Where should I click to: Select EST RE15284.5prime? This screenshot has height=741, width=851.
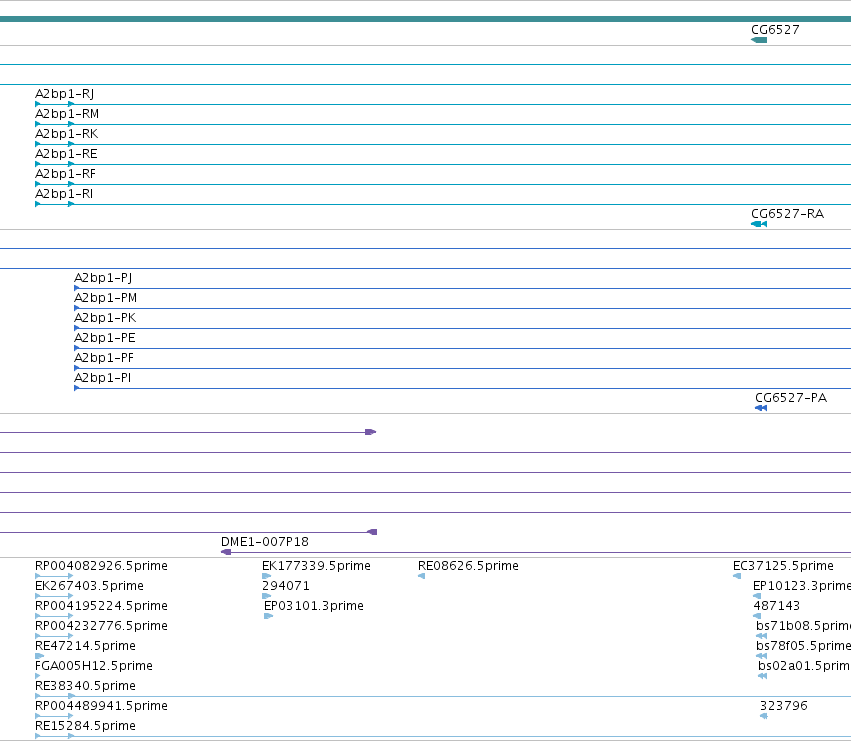(85, 726)
